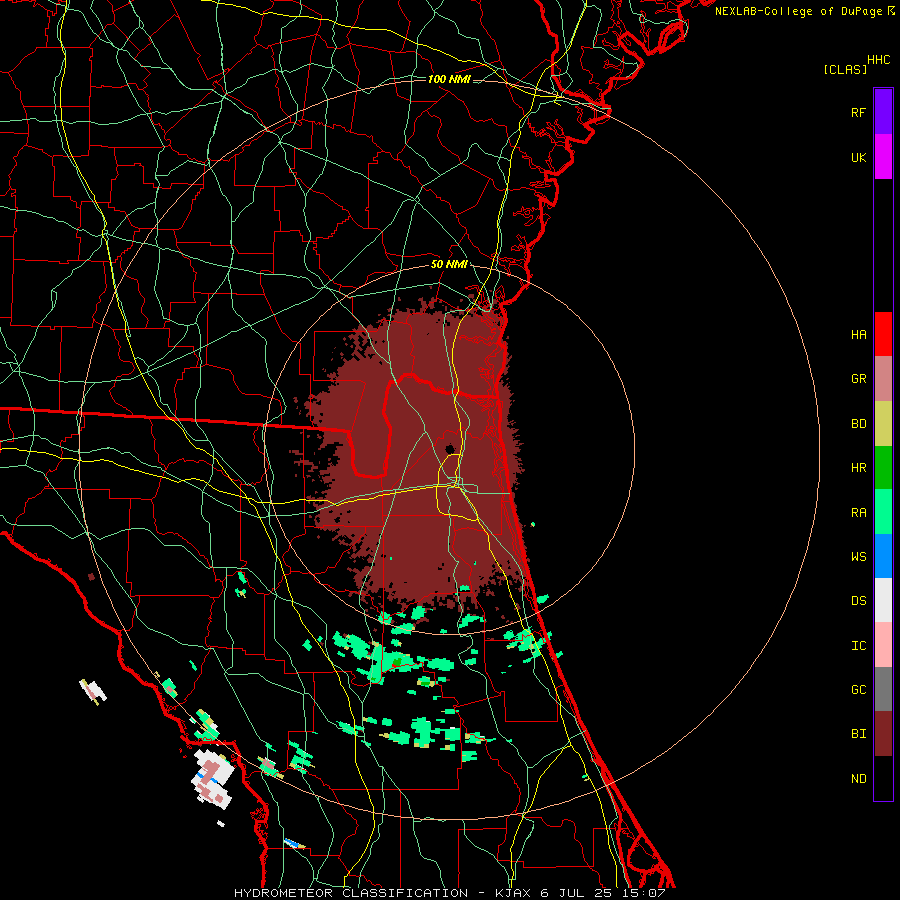Click the WS blue legend swatch

[x=883, y=556]
